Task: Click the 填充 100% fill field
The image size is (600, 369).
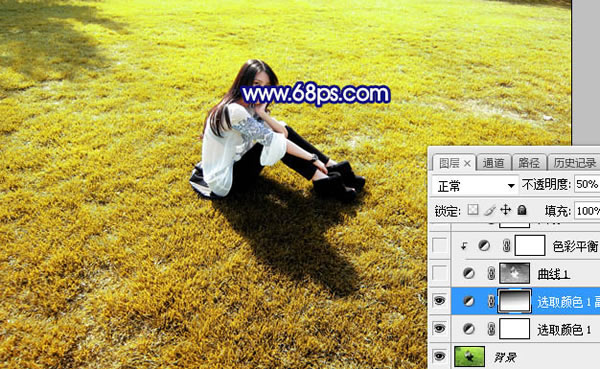Action: coord(587,211)
